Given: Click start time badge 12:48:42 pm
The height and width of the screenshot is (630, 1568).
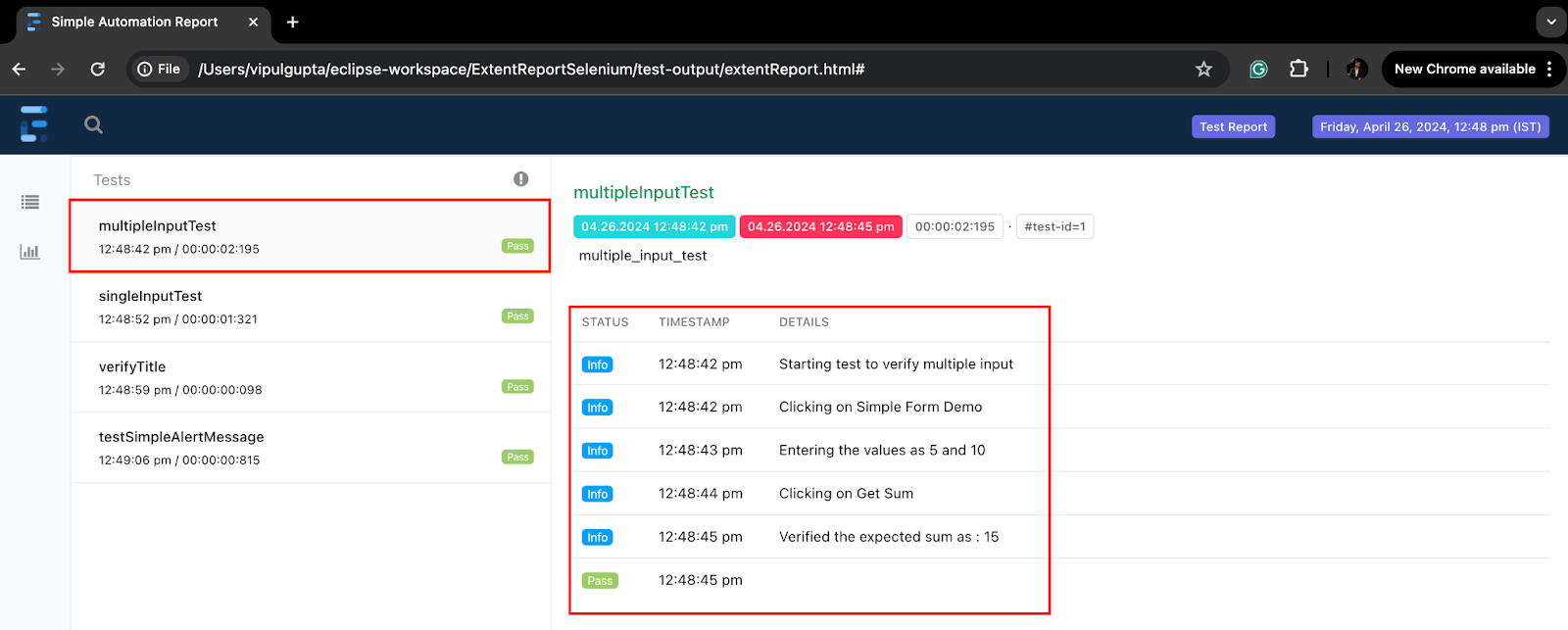Looking at the screenshot, I should 654,226.
